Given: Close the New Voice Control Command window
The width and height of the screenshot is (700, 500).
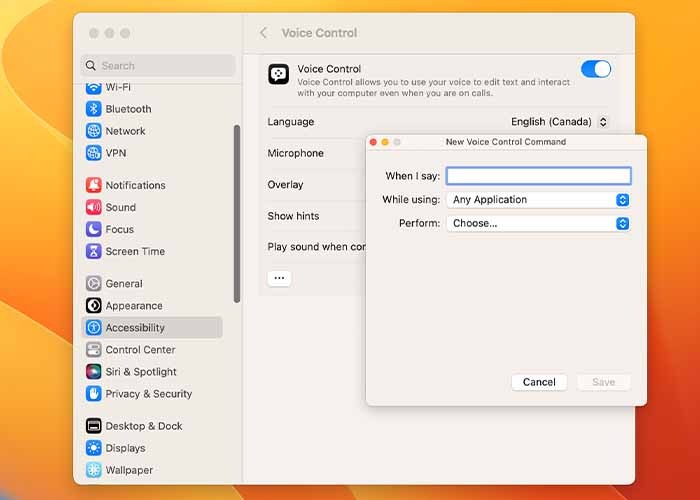Looking at the screenshot, I should point(373,142).
